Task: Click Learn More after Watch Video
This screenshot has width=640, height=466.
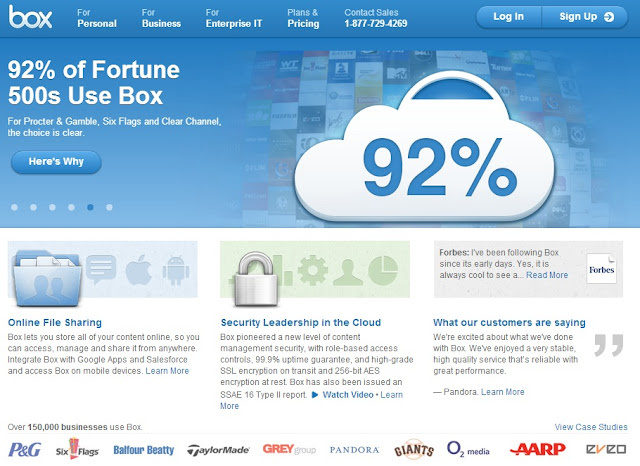Action: [x=391, y=395]
